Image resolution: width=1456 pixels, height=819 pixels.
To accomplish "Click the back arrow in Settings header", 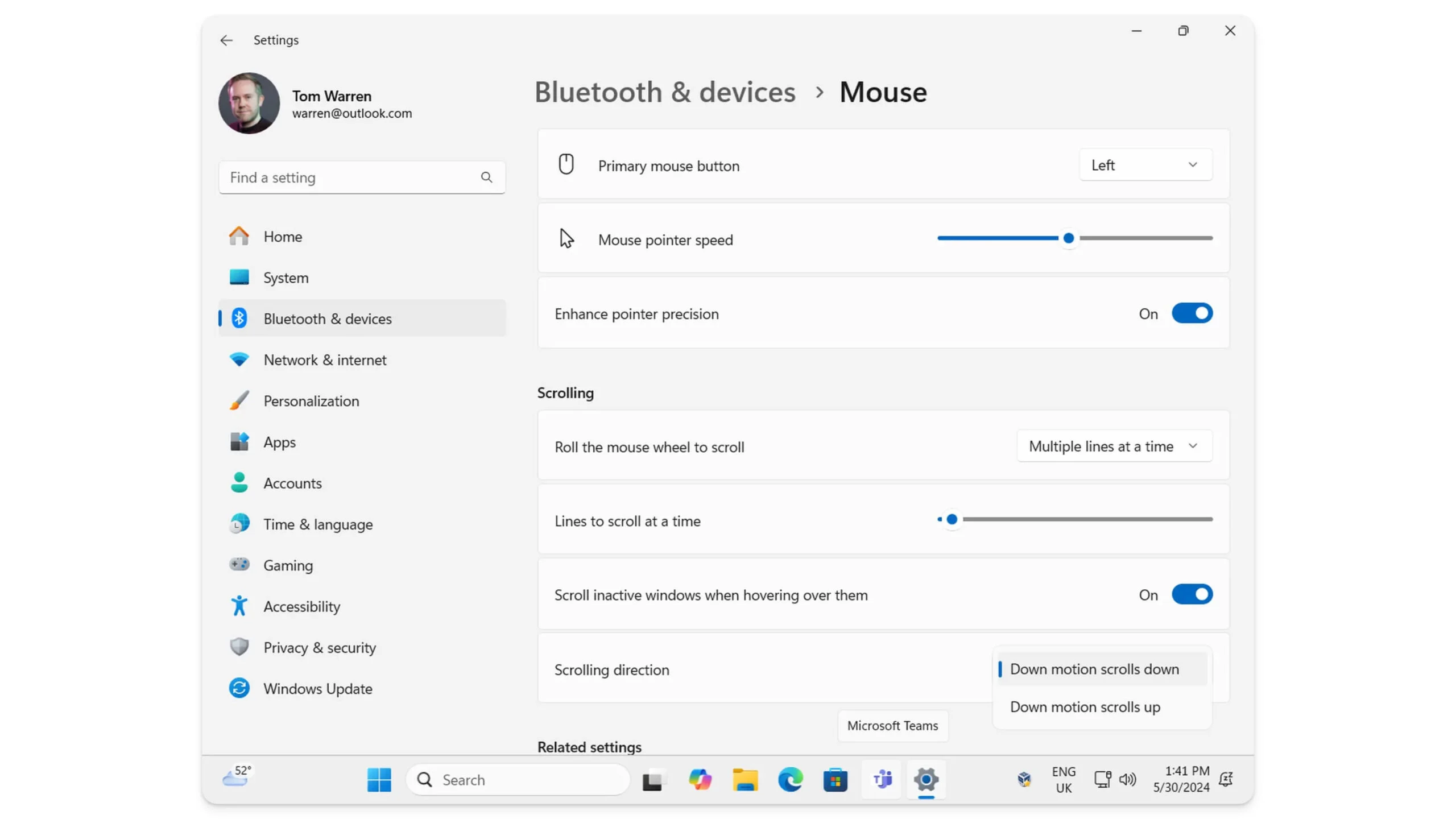I will pos(226,40).
